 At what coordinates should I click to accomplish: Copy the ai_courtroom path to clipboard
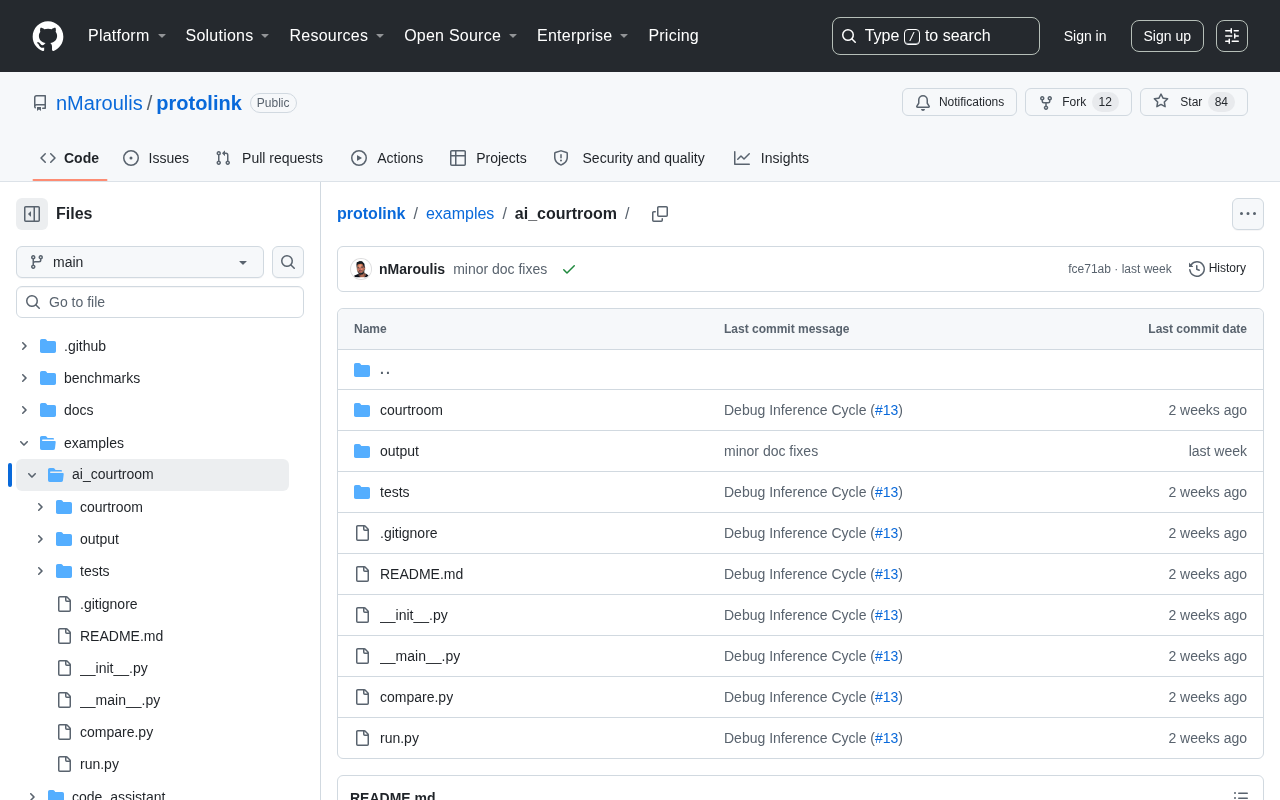660,214
